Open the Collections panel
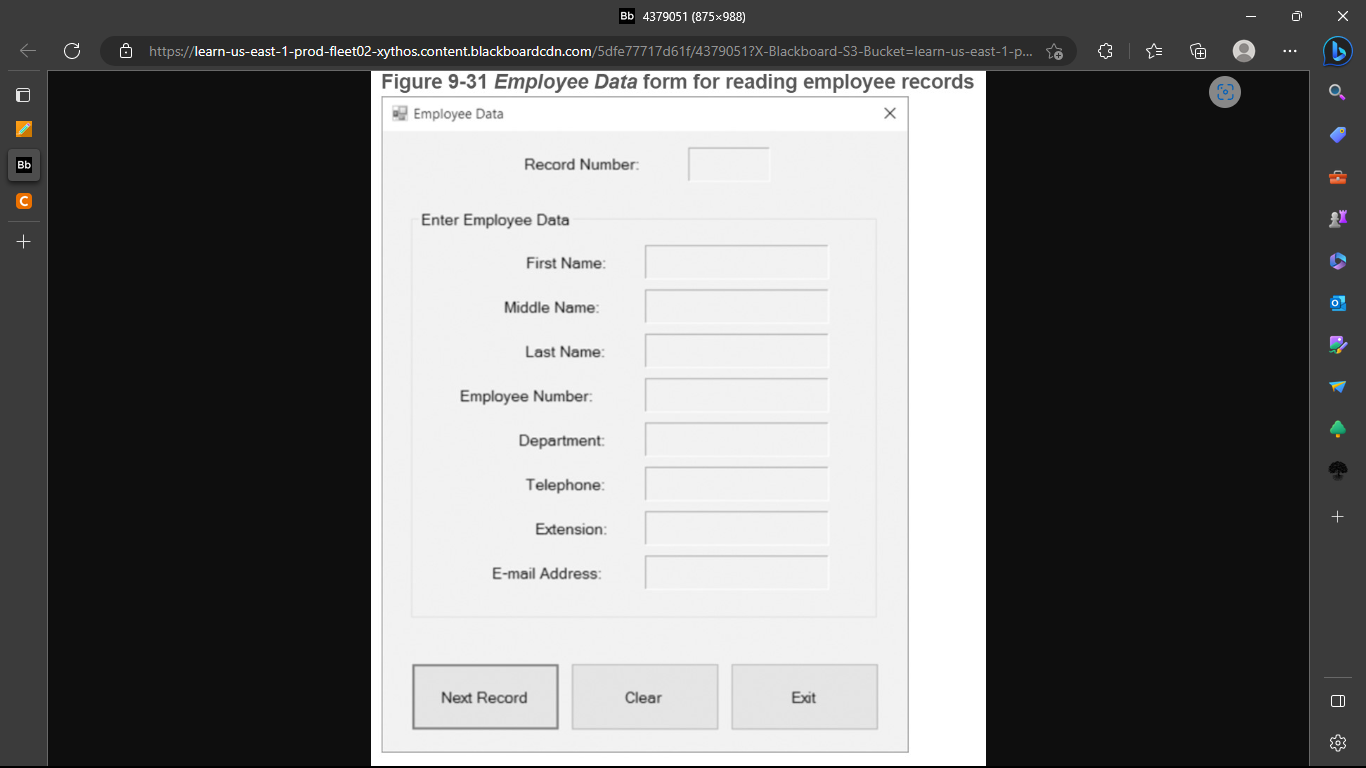This screenshot has width=1366, height=768. point(1197,51)
